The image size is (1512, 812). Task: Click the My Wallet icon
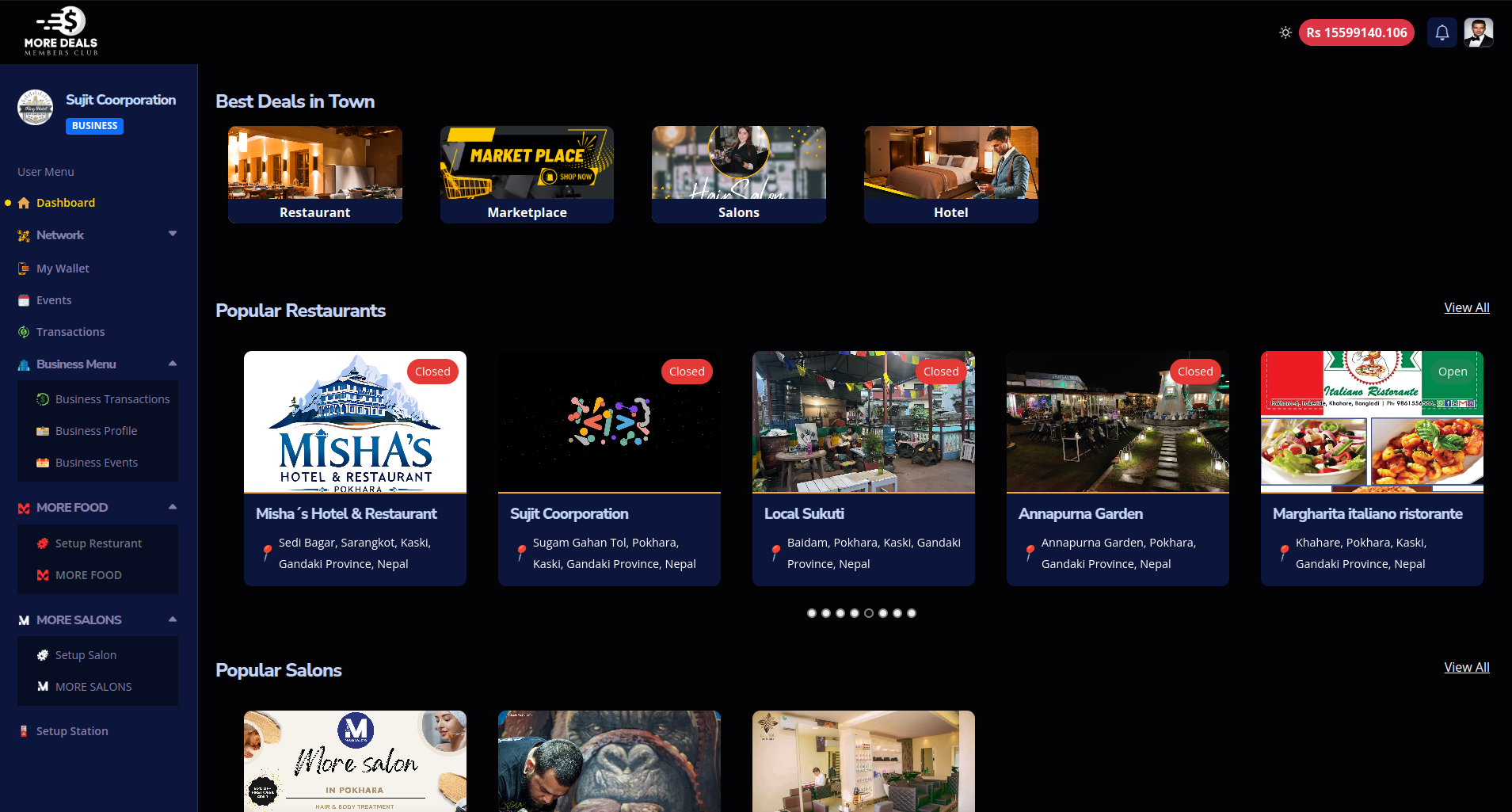point(24,269)
